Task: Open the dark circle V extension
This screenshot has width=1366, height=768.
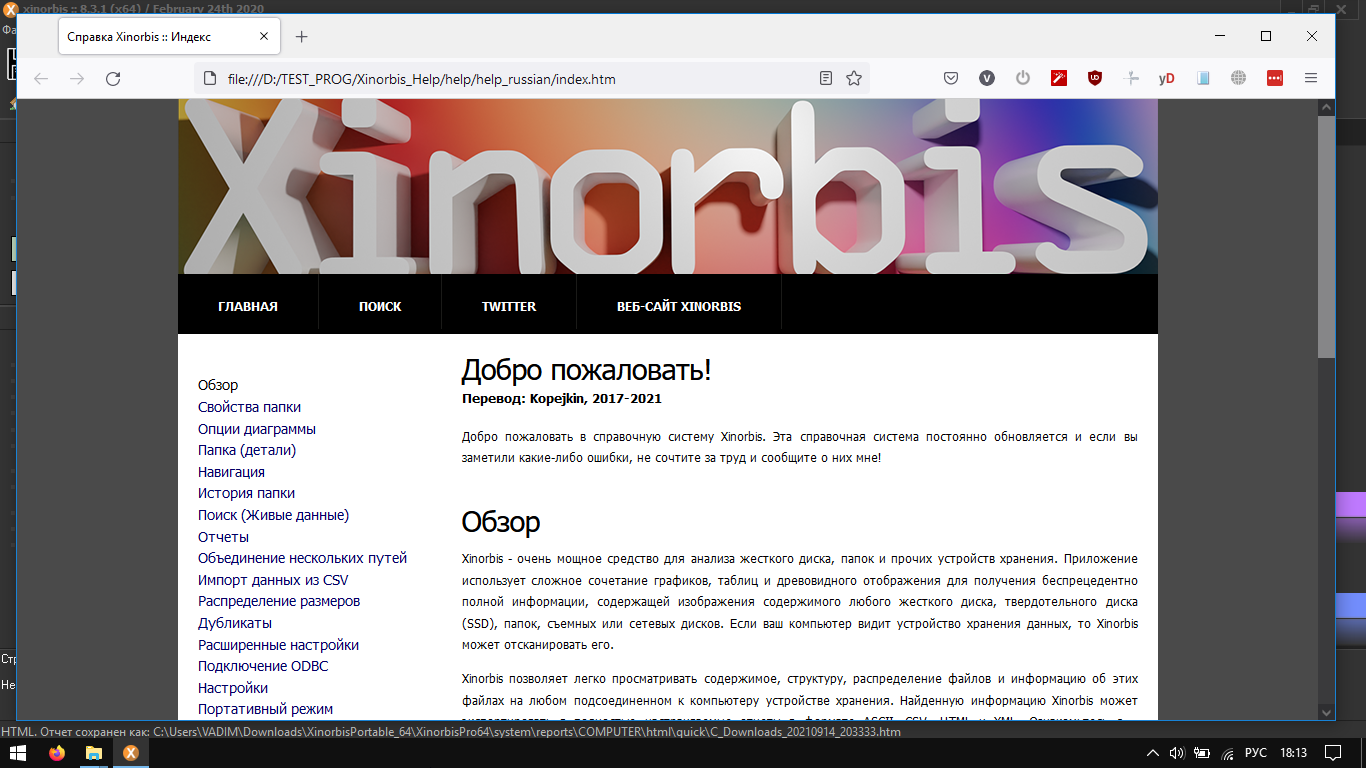Action: tap(987, 78)
